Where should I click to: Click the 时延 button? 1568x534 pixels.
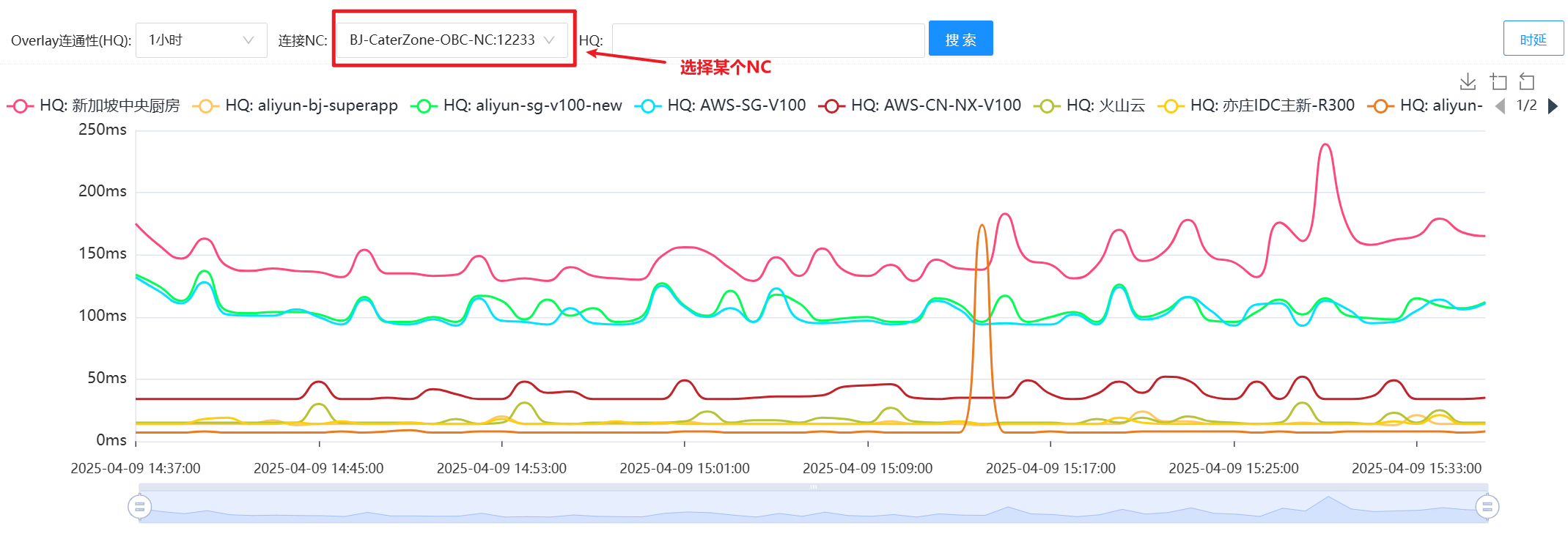tap(1533, 39)
